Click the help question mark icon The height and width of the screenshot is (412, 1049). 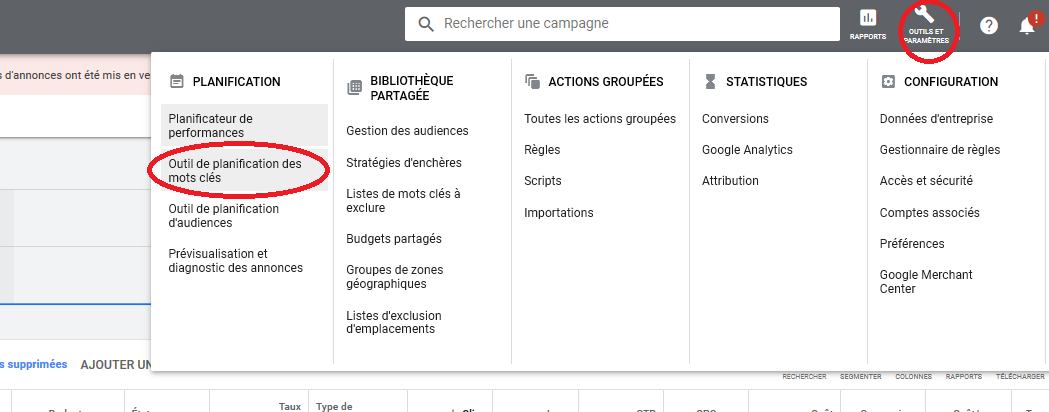[x=989, y=26]
